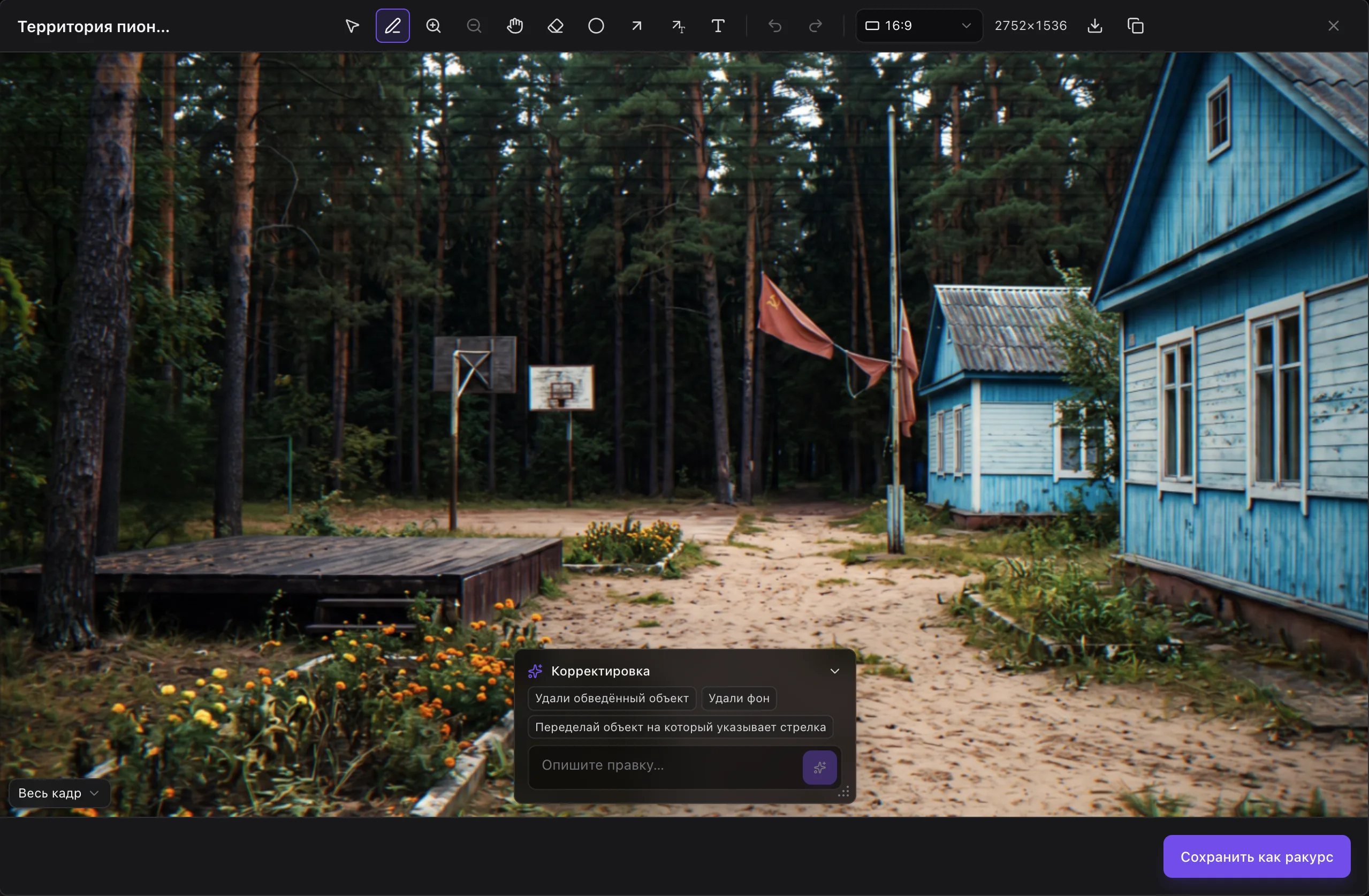
Task: Click the 2752×1536 resolution label
Action: coord(1031,26)
